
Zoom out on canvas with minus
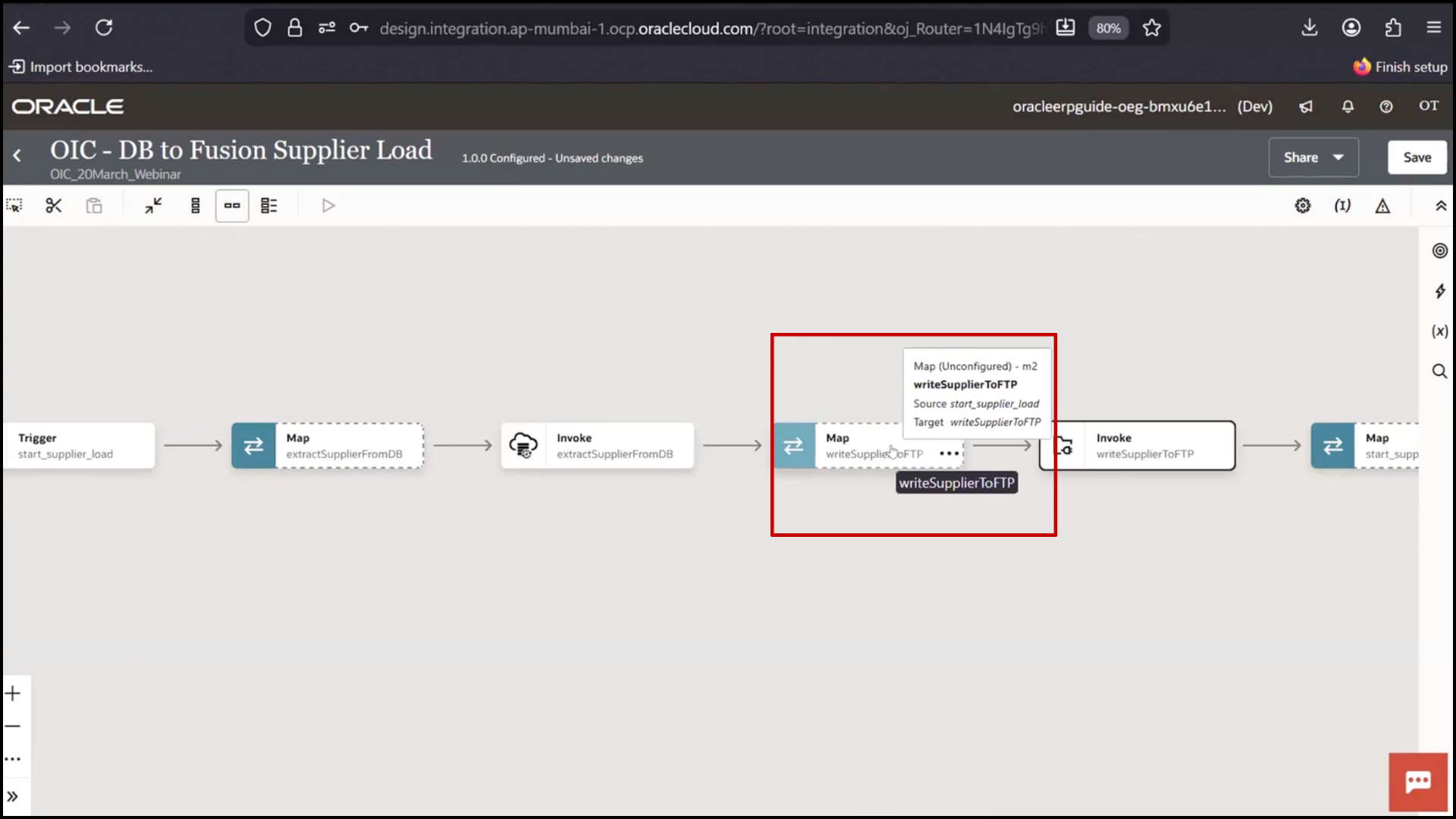tap(13, 726)
